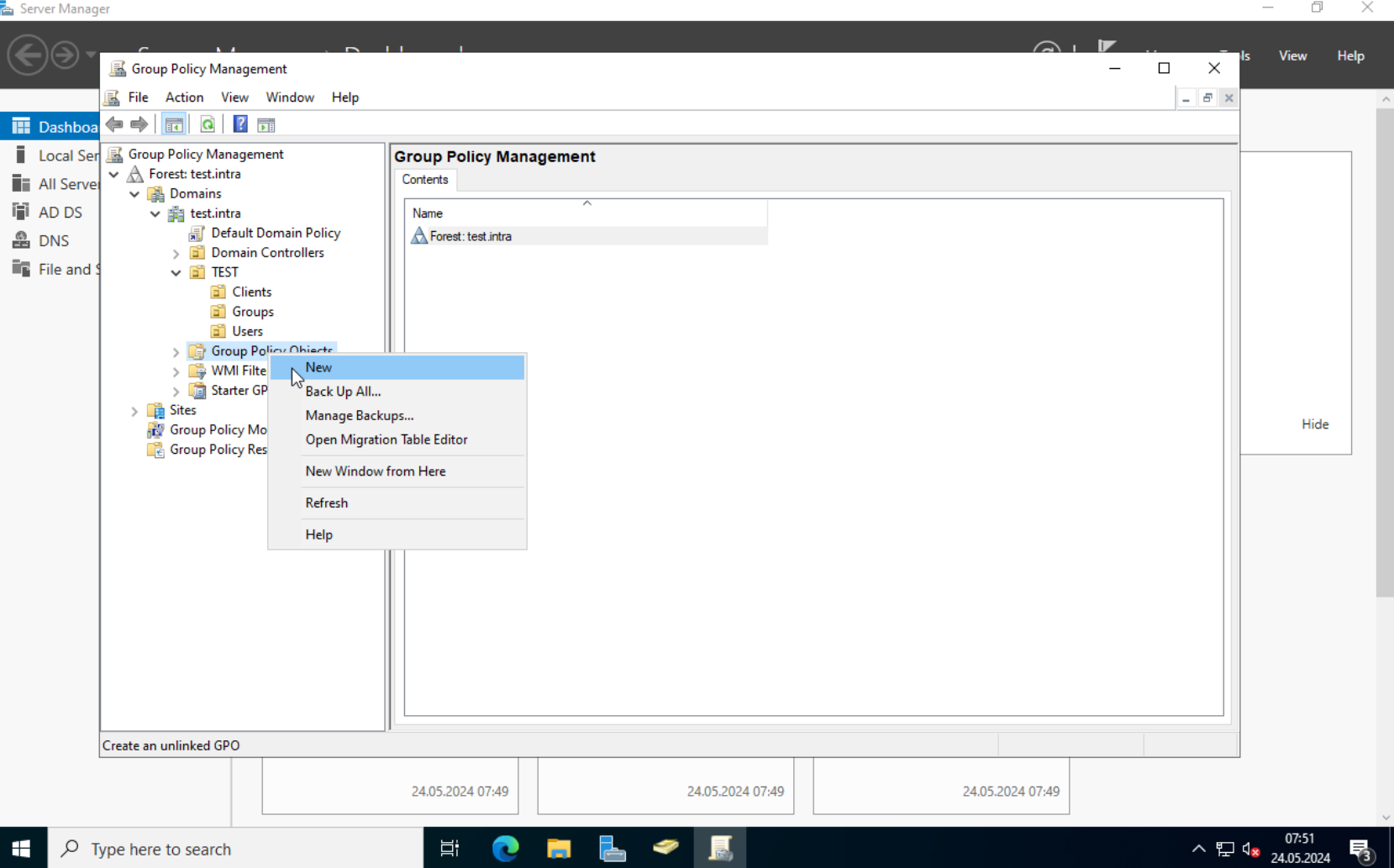
Task: Open Server Manager's Help menu
Action: point(1350,56)
